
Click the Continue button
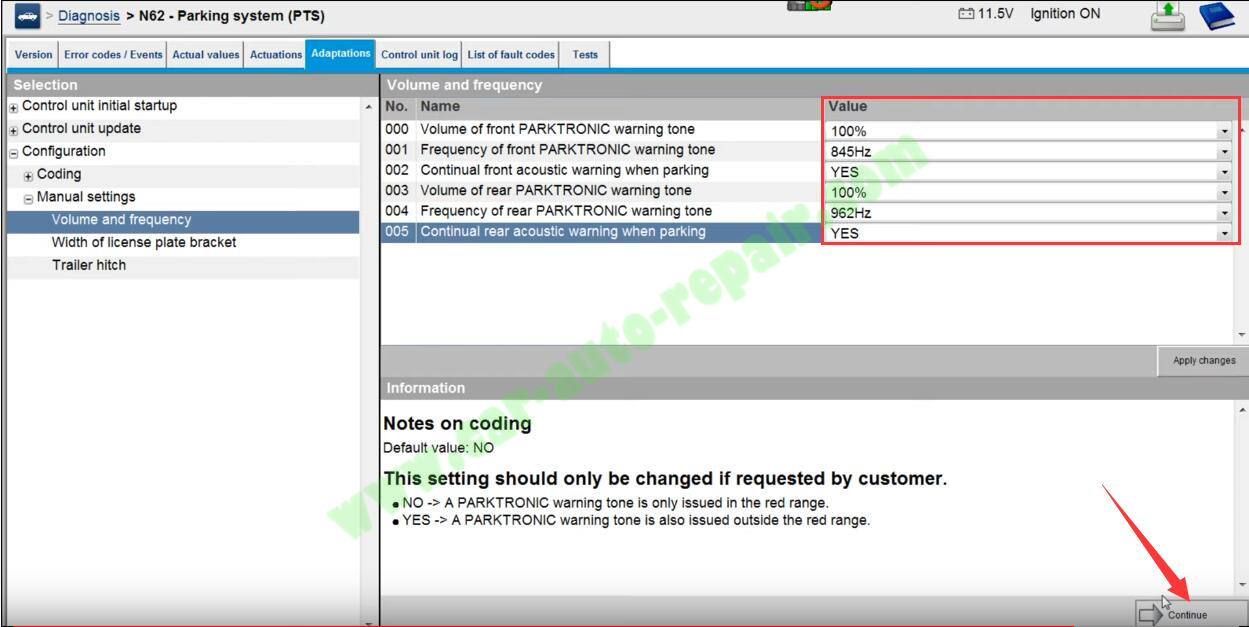tap(1191, 613)
